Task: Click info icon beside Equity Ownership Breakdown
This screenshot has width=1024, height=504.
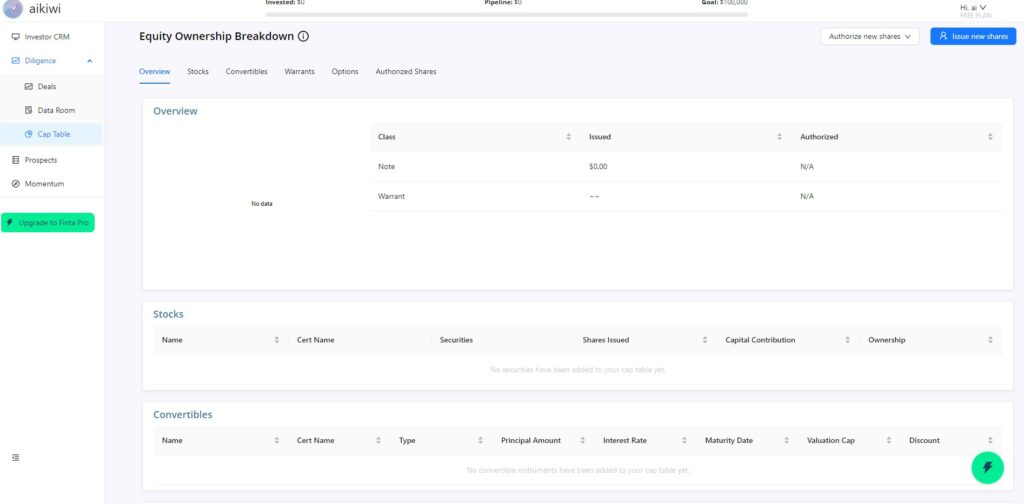Action: click(303, 37)
